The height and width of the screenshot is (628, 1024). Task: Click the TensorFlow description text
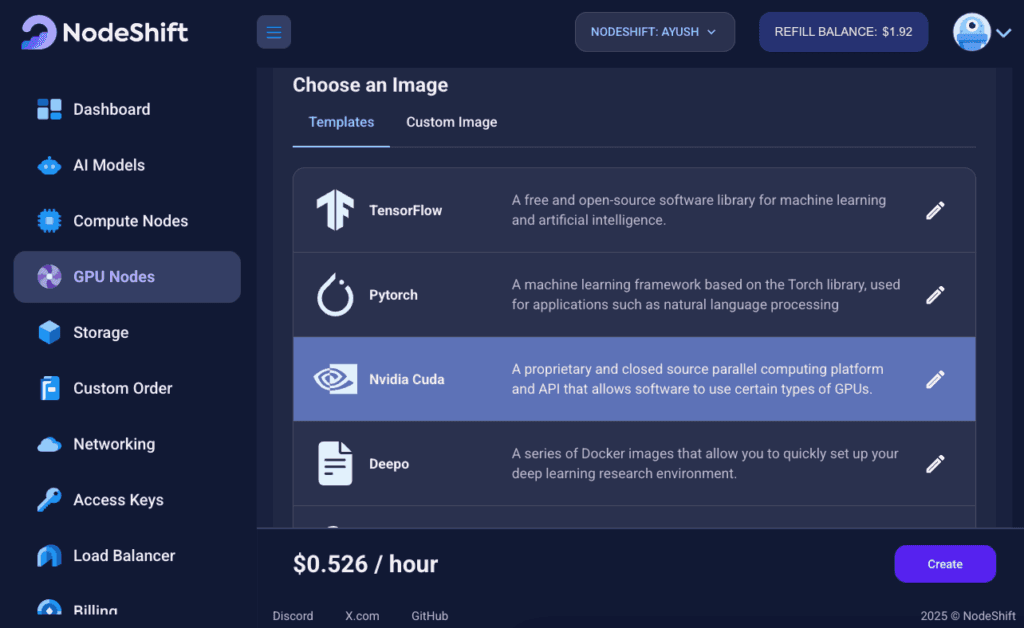tap(699, 210)
